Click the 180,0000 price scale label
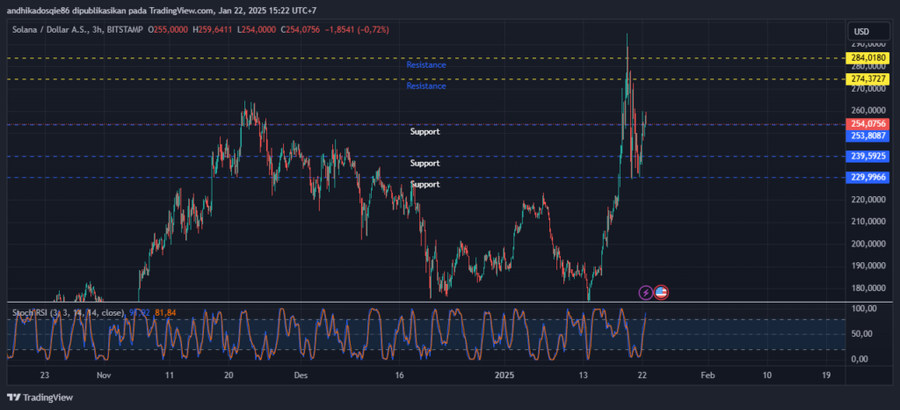 (x=868, y=288)
